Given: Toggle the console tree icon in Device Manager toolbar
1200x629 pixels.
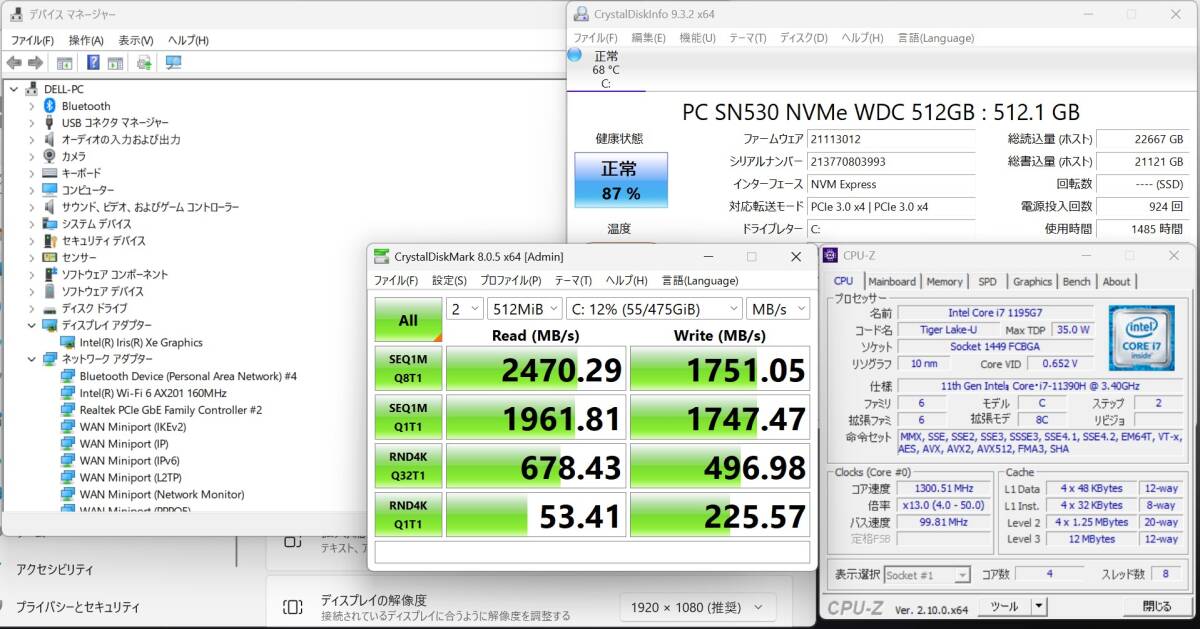Looking at the screenshot, I should pos(64,63).
